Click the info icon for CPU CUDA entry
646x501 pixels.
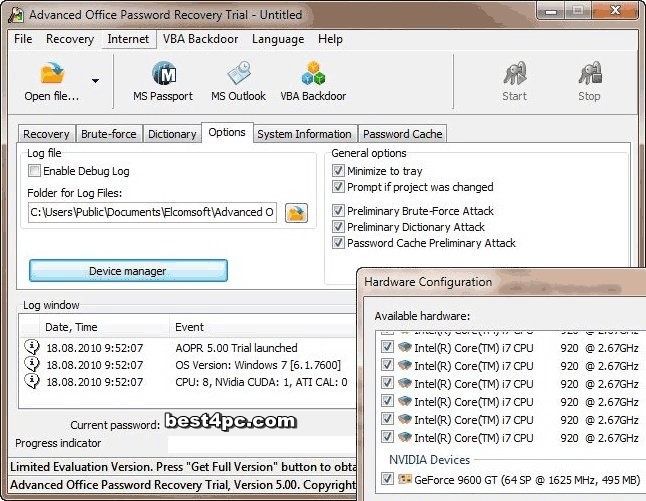pyautogui.click(x=32, y=381)
